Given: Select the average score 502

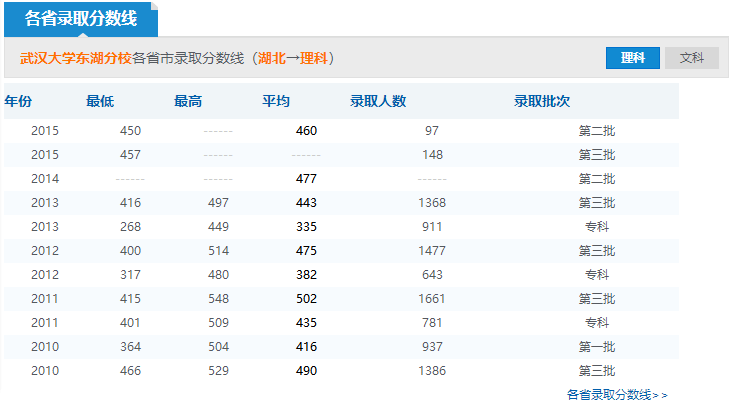Looking at the screenshot, I should point(306,299).
